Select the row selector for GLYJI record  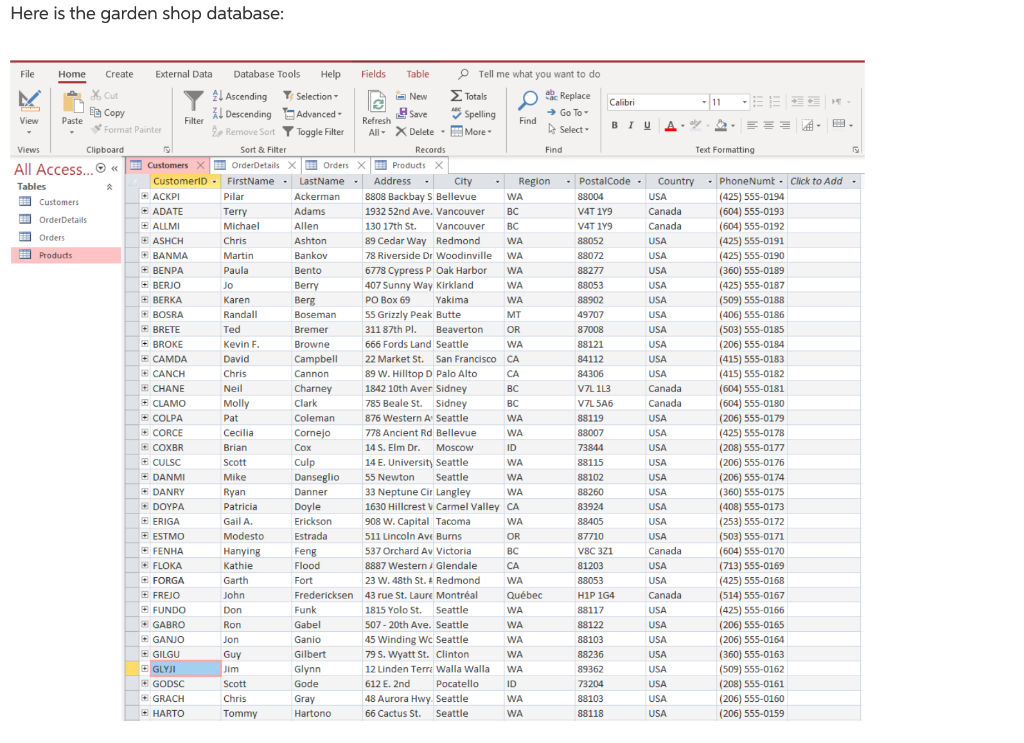pos(132,669)
